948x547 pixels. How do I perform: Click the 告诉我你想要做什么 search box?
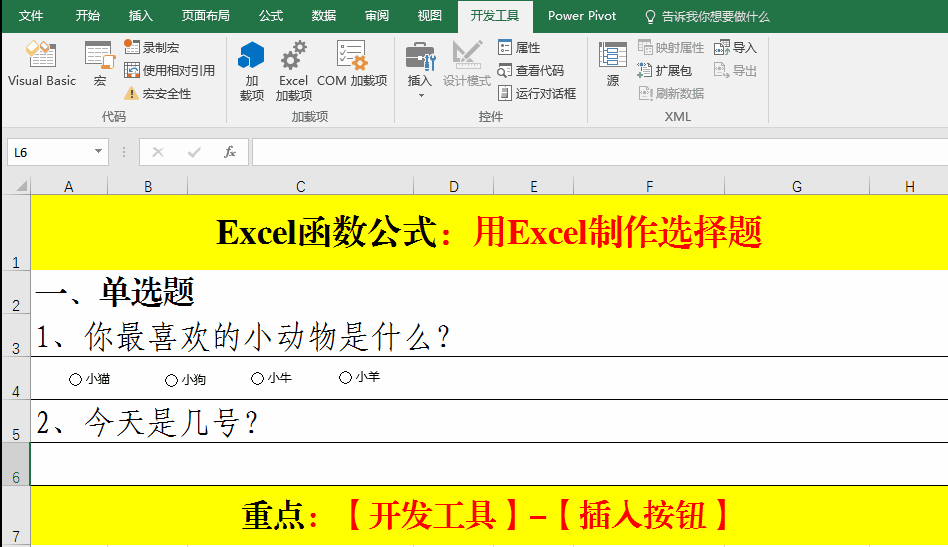pos(707,16)
